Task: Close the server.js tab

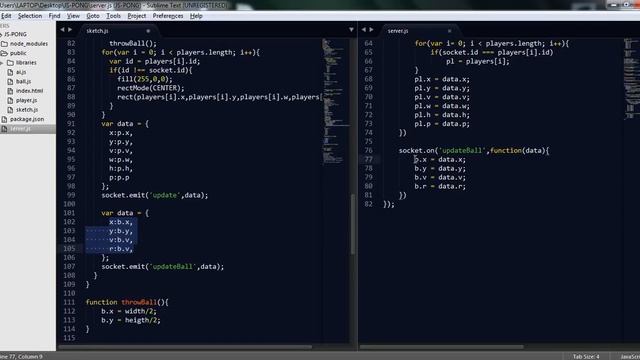Action: (449, 31)
